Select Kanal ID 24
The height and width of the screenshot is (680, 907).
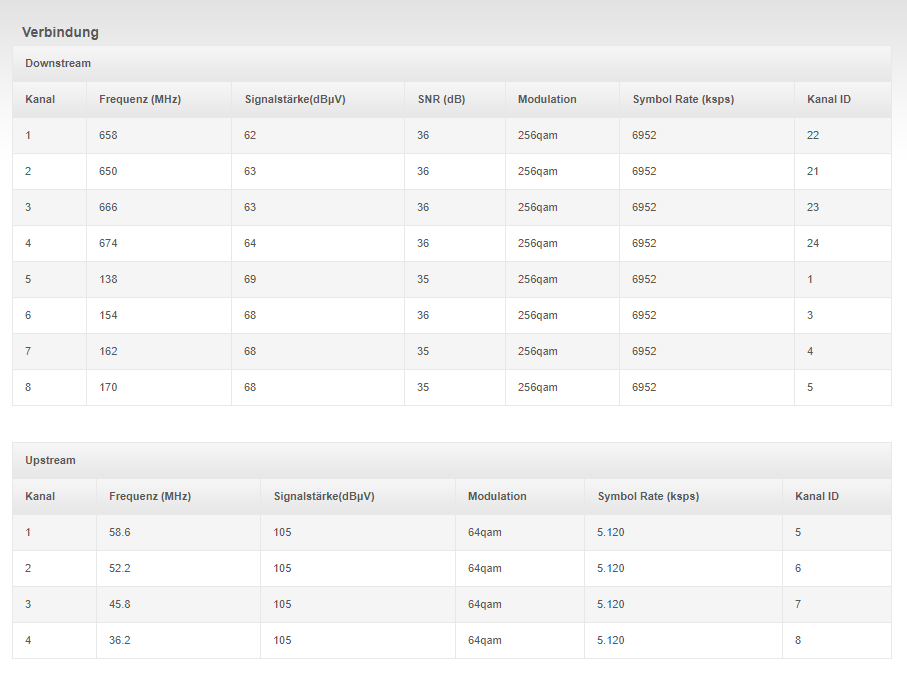pos(813,243)
